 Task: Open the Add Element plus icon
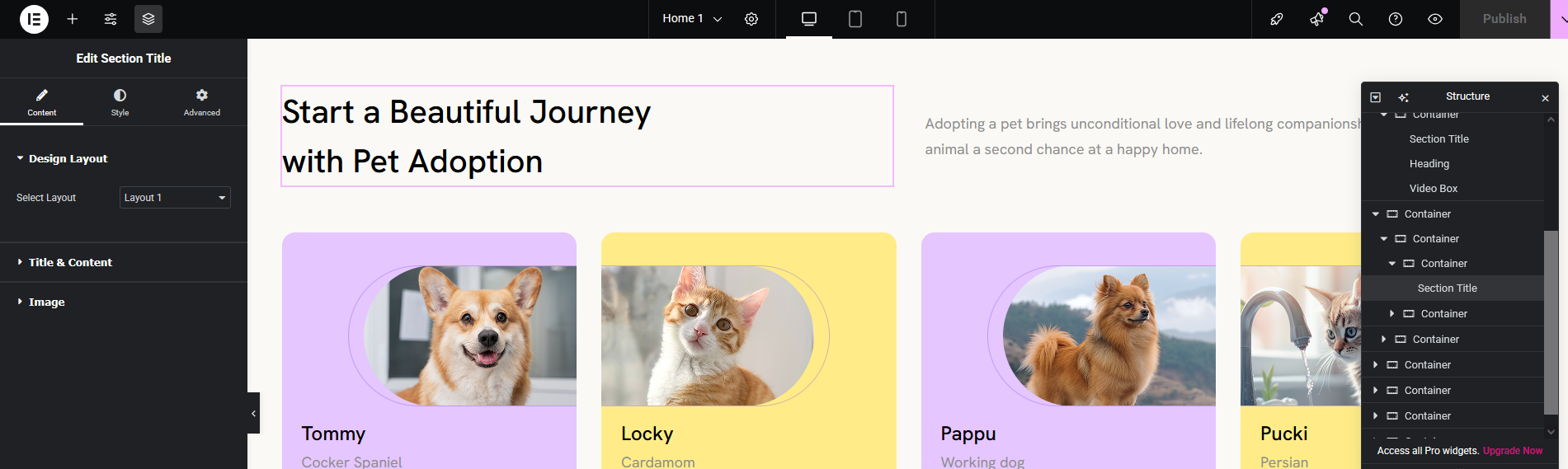click(73, 19)
